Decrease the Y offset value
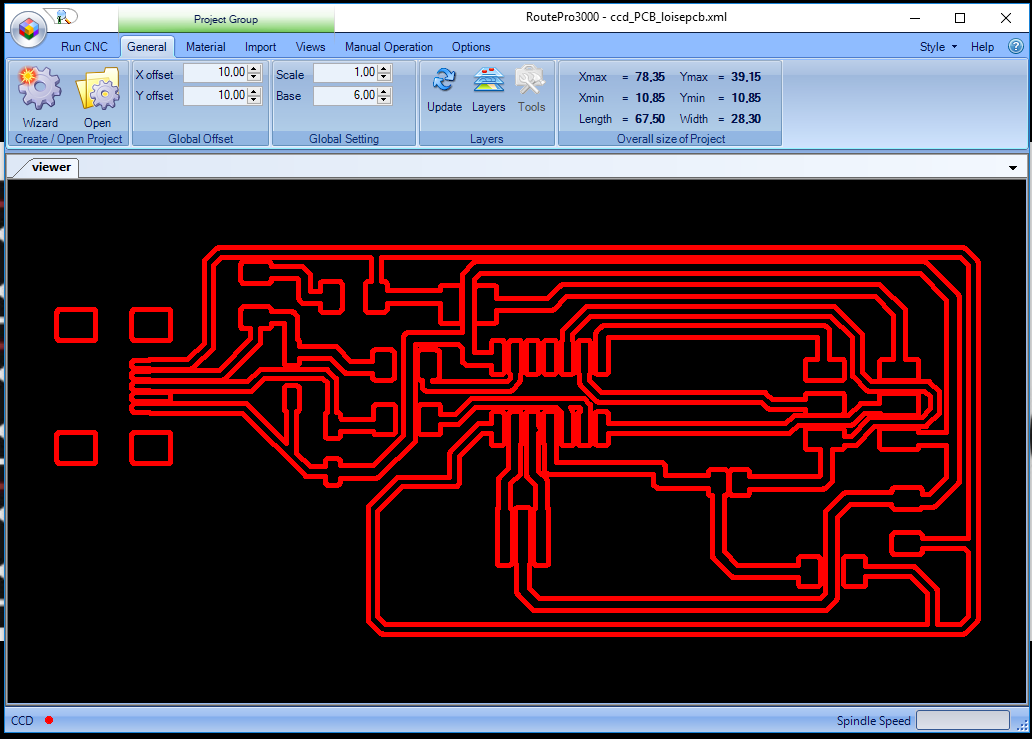The height and width of the screenshot is (739, 1032). point(254,99)
